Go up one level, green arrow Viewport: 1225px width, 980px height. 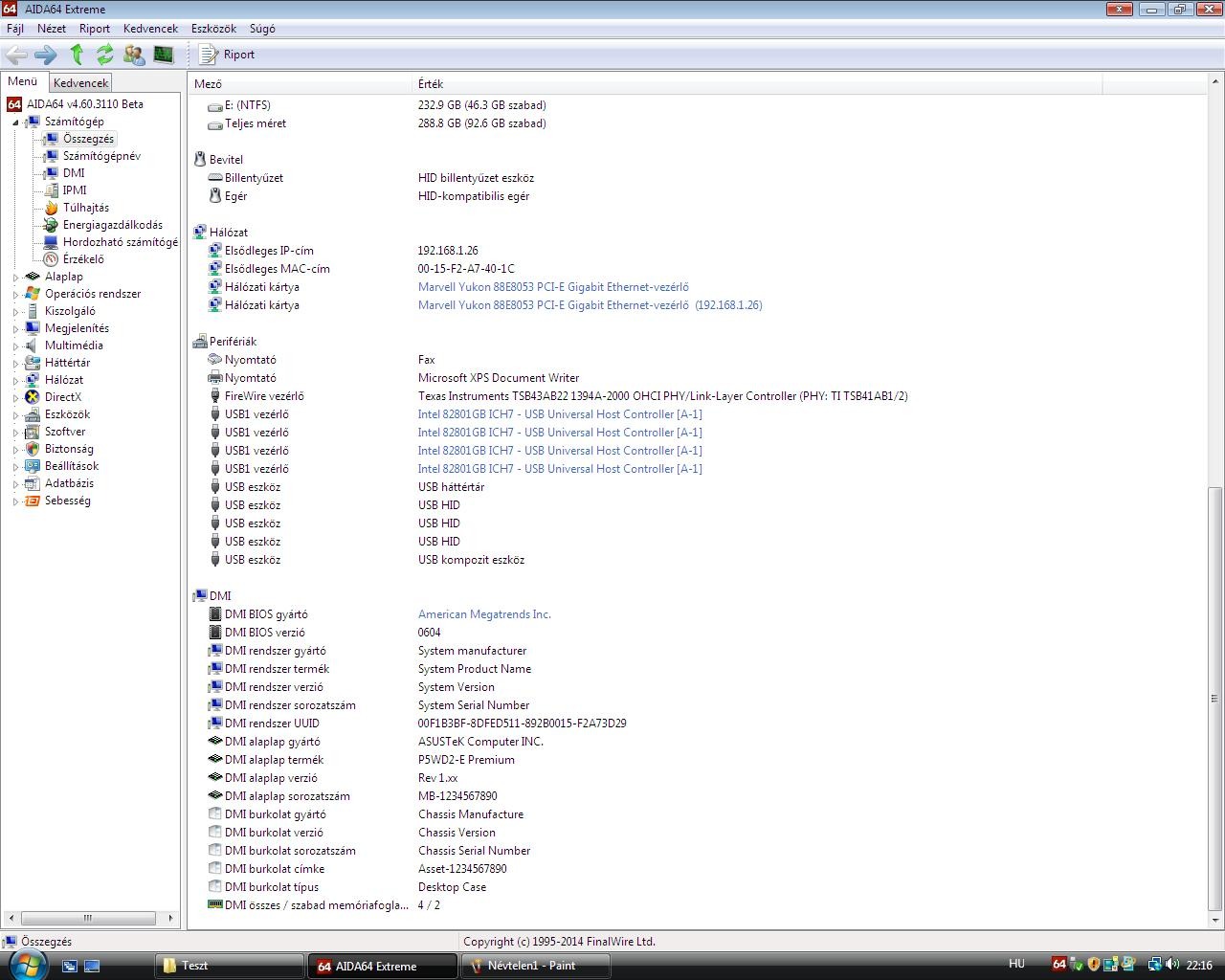point(77,55)
